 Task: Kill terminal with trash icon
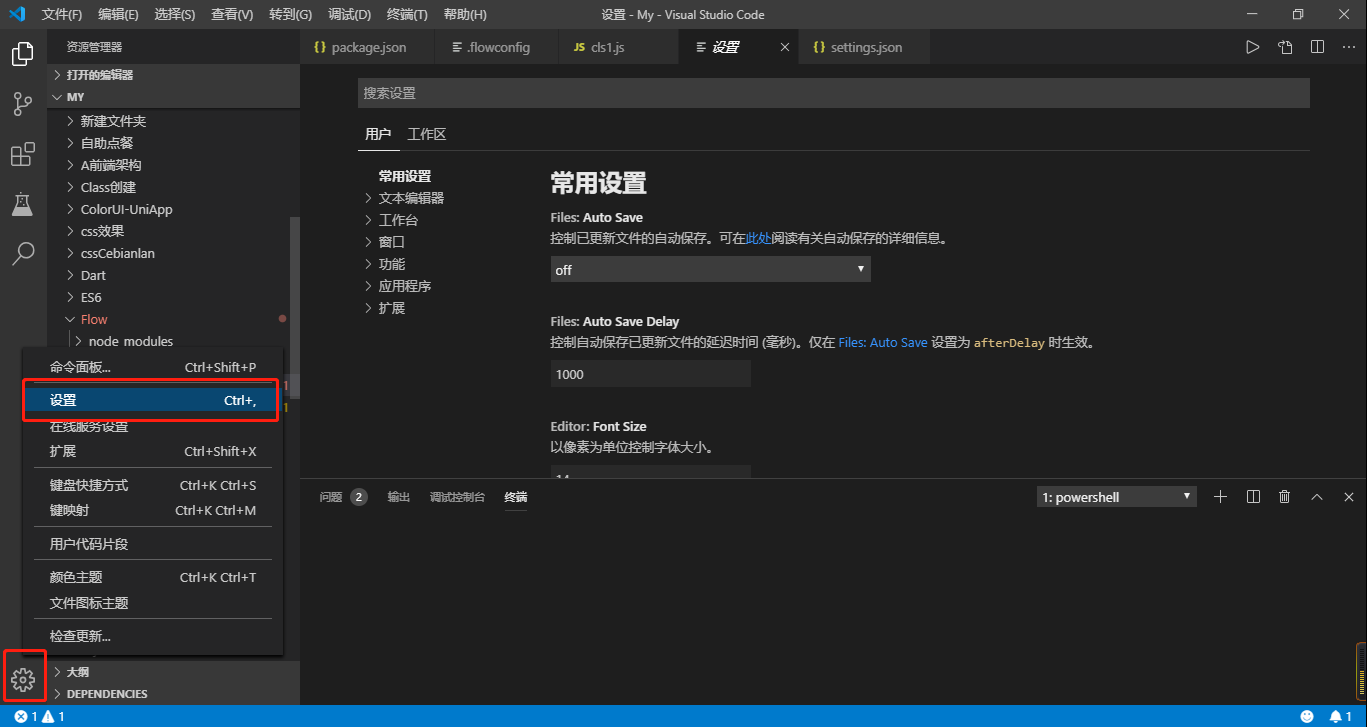click(x=1285, y=497)
